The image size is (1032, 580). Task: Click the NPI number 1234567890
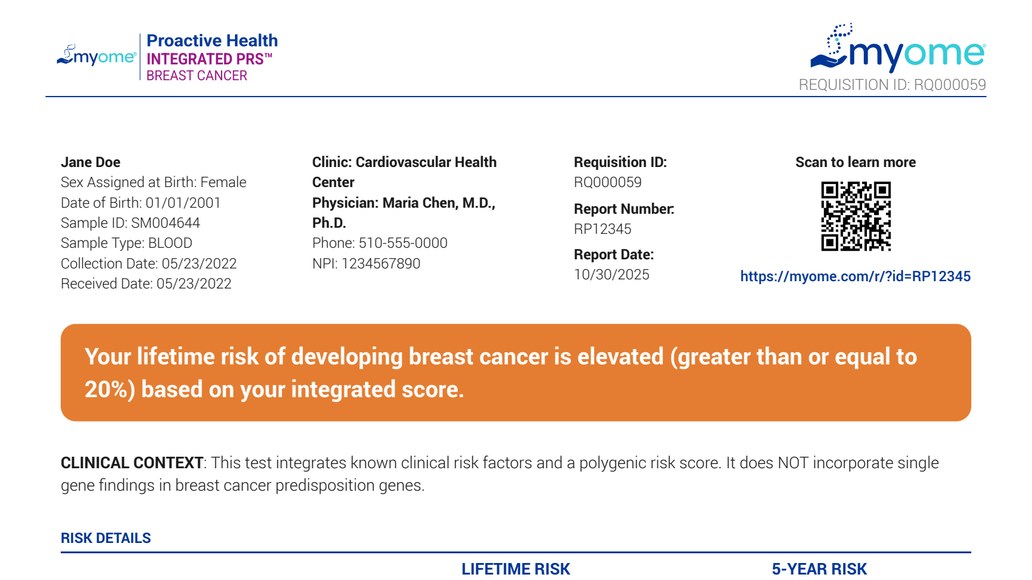click(366, 264)
